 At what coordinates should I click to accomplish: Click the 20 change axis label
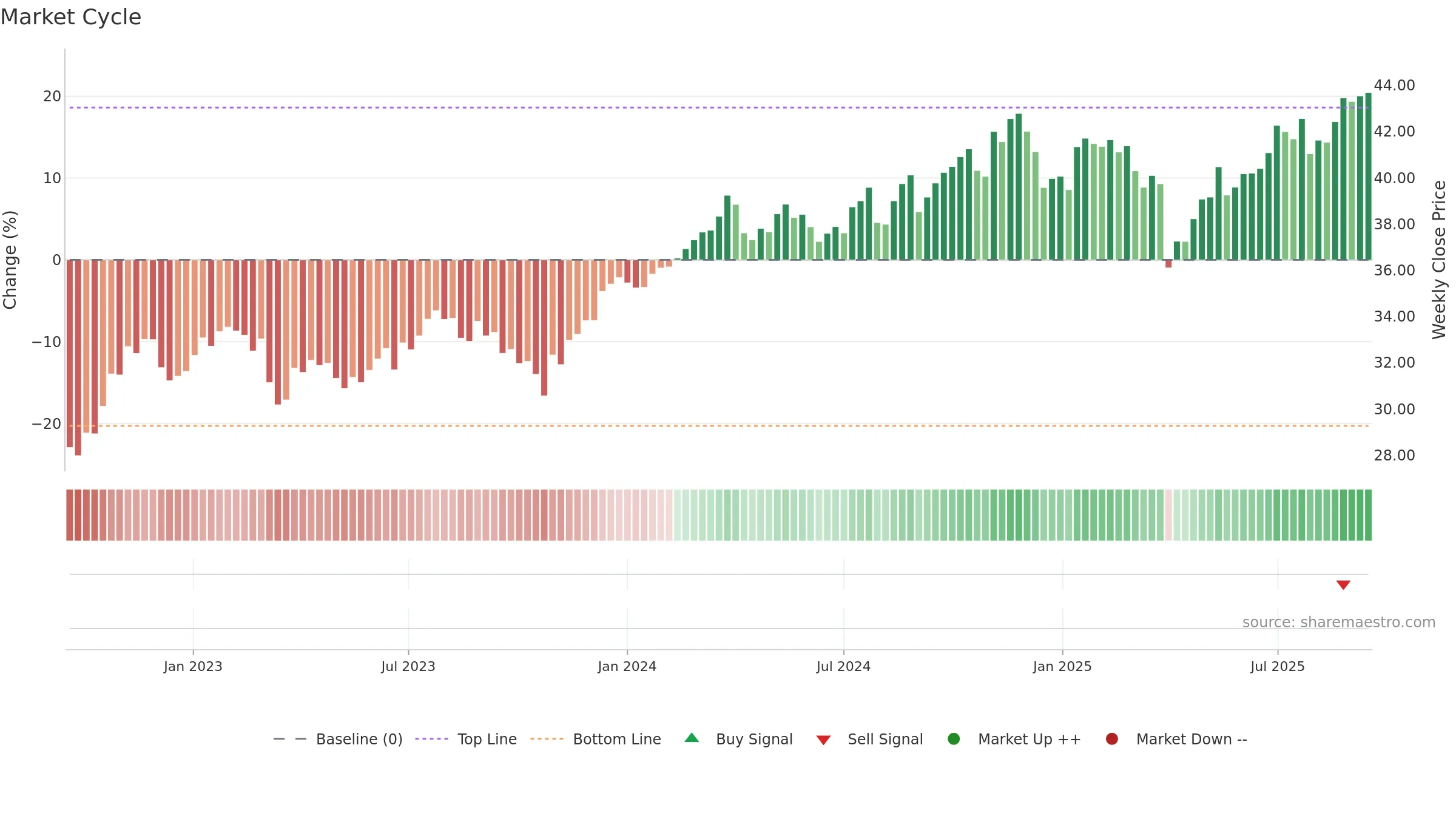(x=52, y=96)
